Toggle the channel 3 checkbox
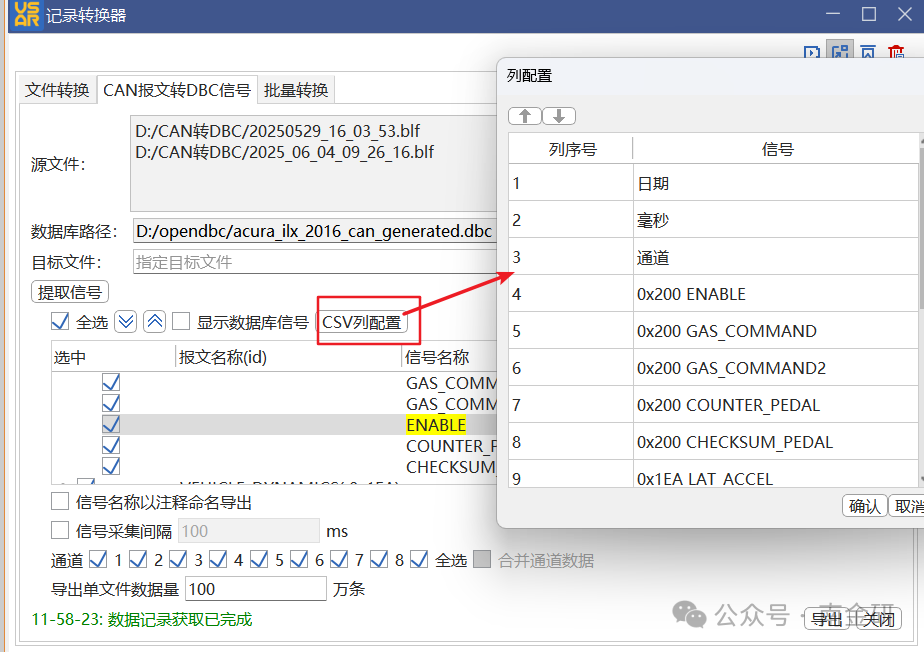Viewport: 924px width, 652px height. click(178, 559)
